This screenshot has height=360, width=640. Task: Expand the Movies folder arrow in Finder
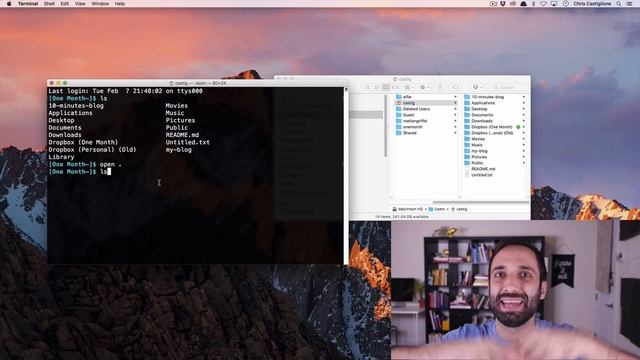pyautogui.click(x=524, y=139)
